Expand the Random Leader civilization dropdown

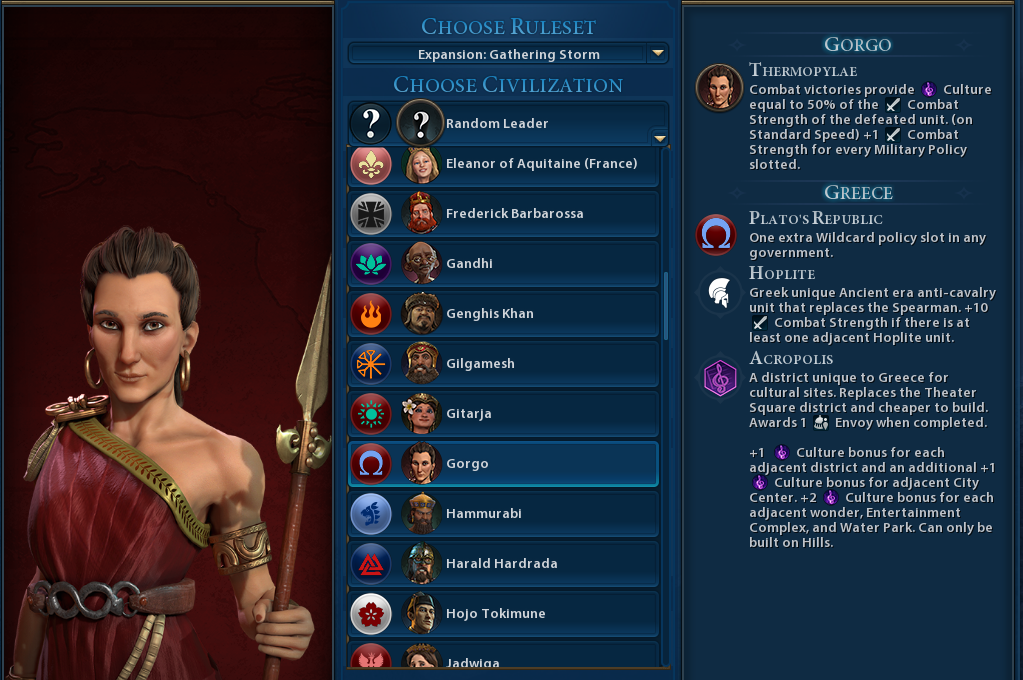click(x=660, y=138)
